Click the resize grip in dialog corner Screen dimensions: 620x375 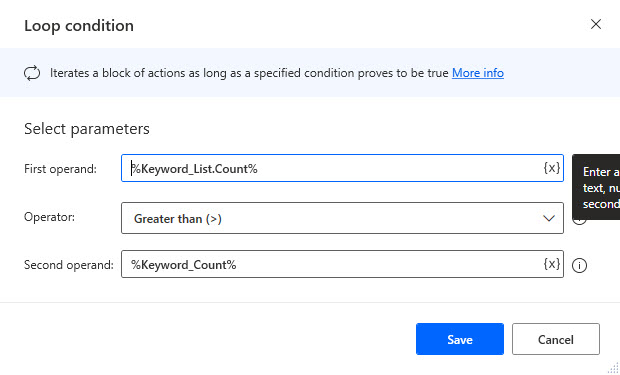point(613,368)
